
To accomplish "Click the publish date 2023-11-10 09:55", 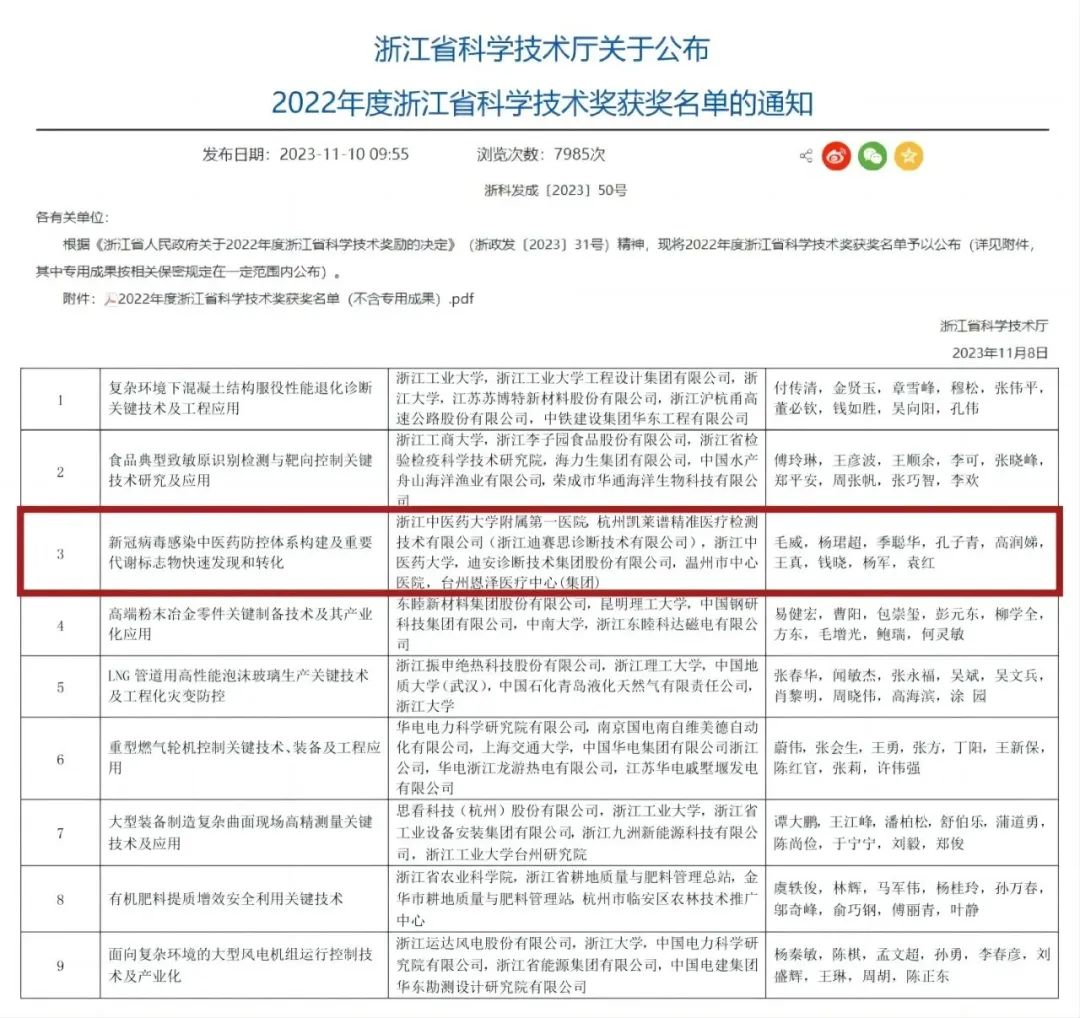I will tap(344, 154).
